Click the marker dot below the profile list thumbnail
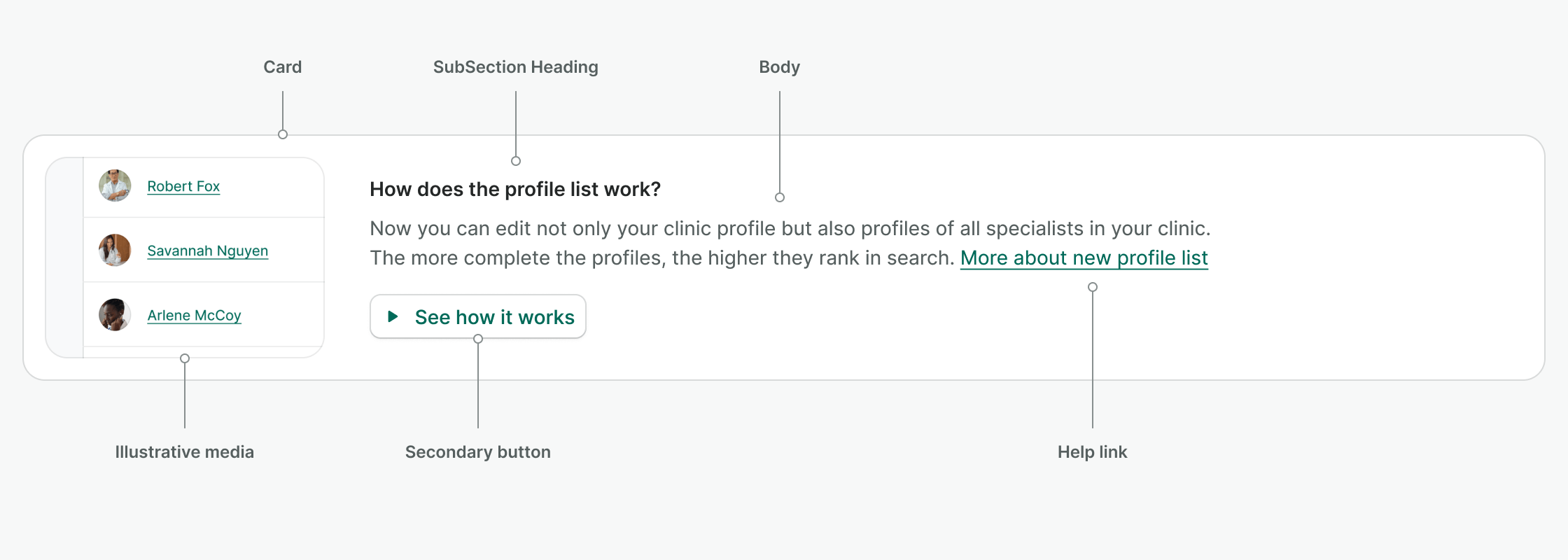 tap(185, 358)
